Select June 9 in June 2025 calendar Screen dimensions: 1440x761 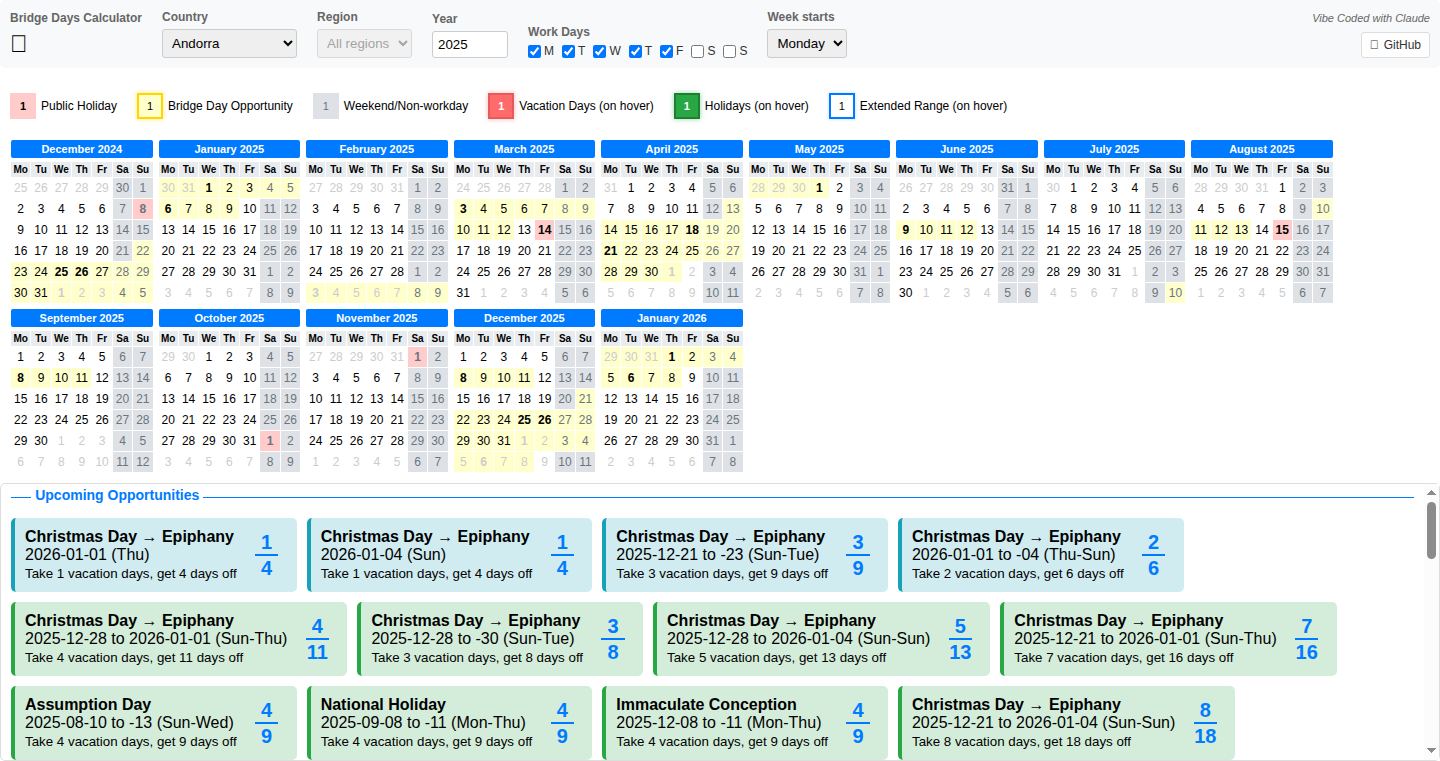pyautogui.click(x=906, y=229)
